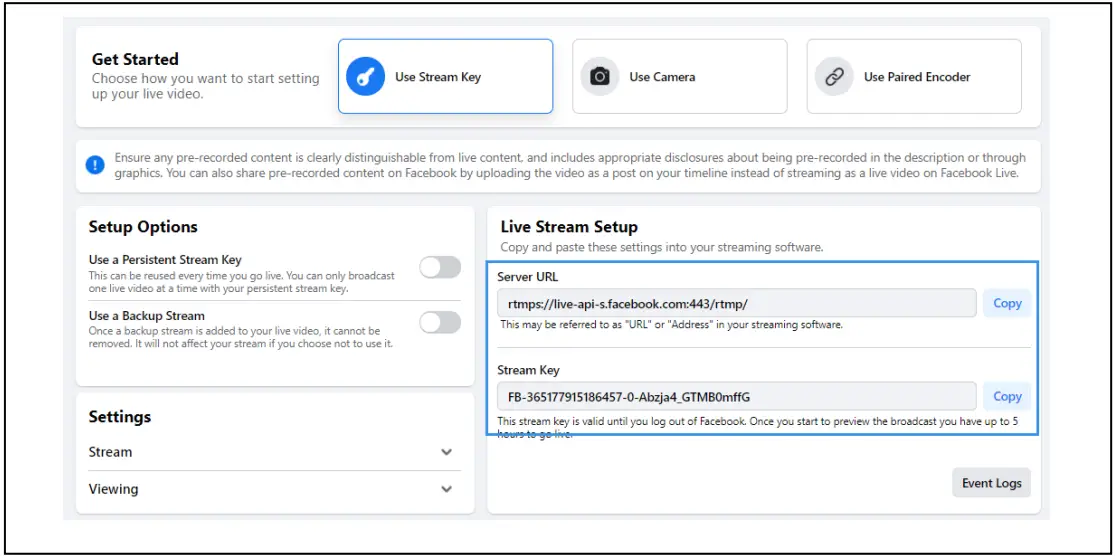The height and width of the screenshot is (558, 1115).
Task: Click the Settings panel heading
Action: pos(119,417)
